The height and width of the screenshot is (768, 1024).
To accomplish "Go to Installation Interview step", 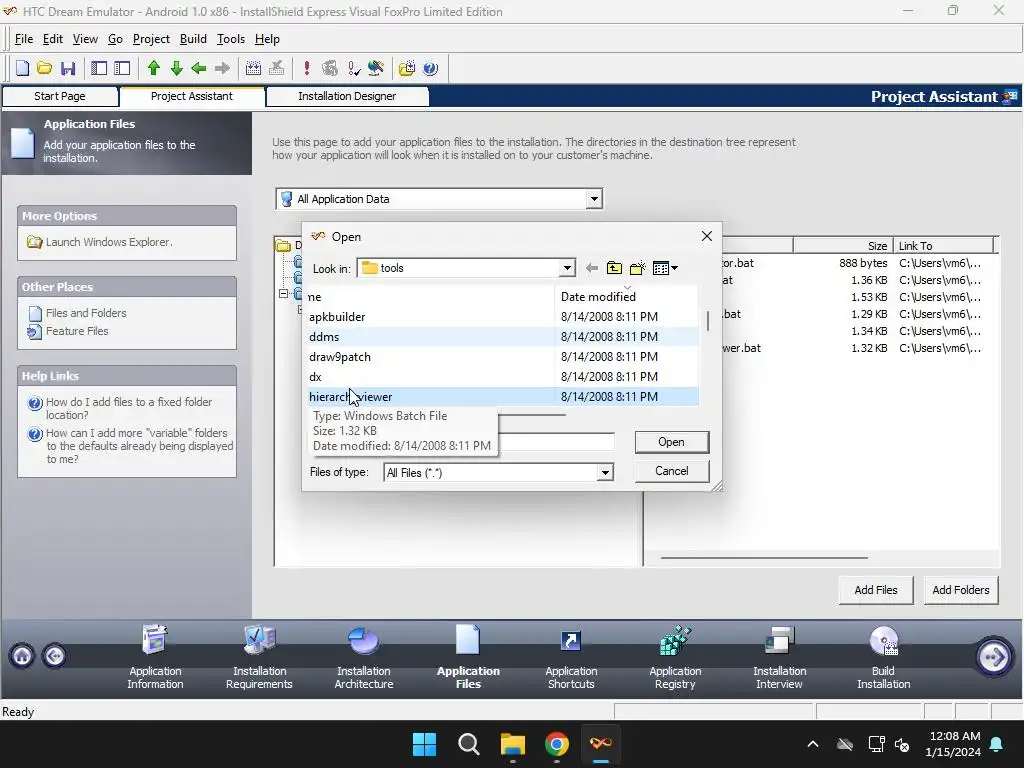I will pos(779,657).
